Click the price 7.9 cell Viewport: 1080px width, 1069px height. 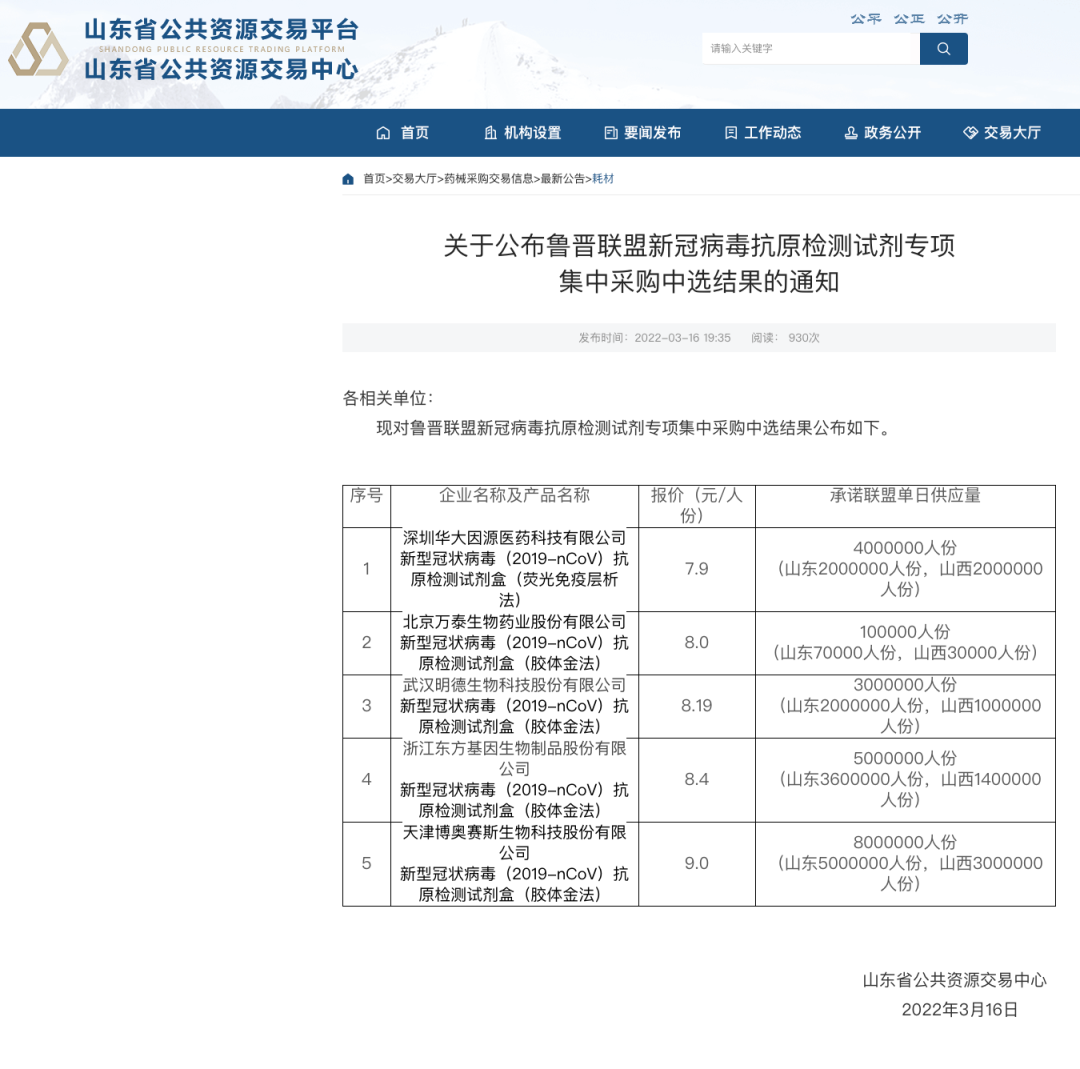[697, 569]
